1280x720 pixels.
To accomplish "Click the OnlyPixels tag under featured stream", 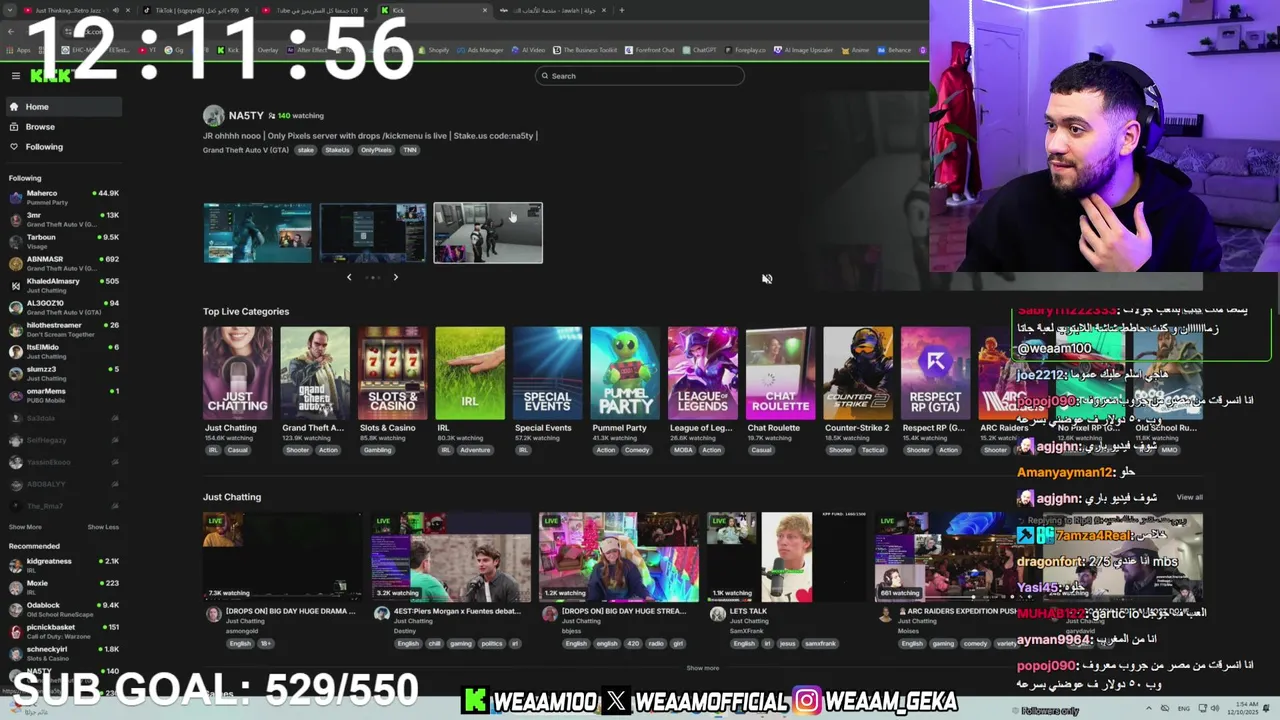I will [x=376, y=150].
